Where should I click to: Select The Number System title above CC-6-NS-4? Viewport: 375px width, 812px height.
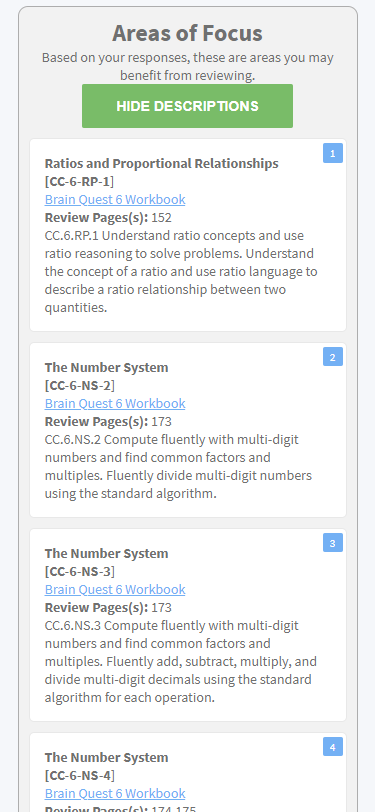pos(106,758)
